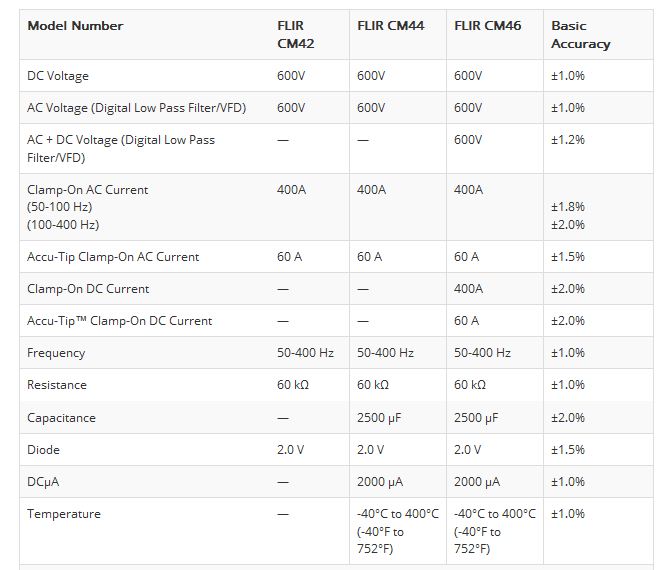Select the Accu-Tip™ Clamp-On DC Current label
Image resolution: width=663 pixels, height=570 pixels.
point(119,321)
